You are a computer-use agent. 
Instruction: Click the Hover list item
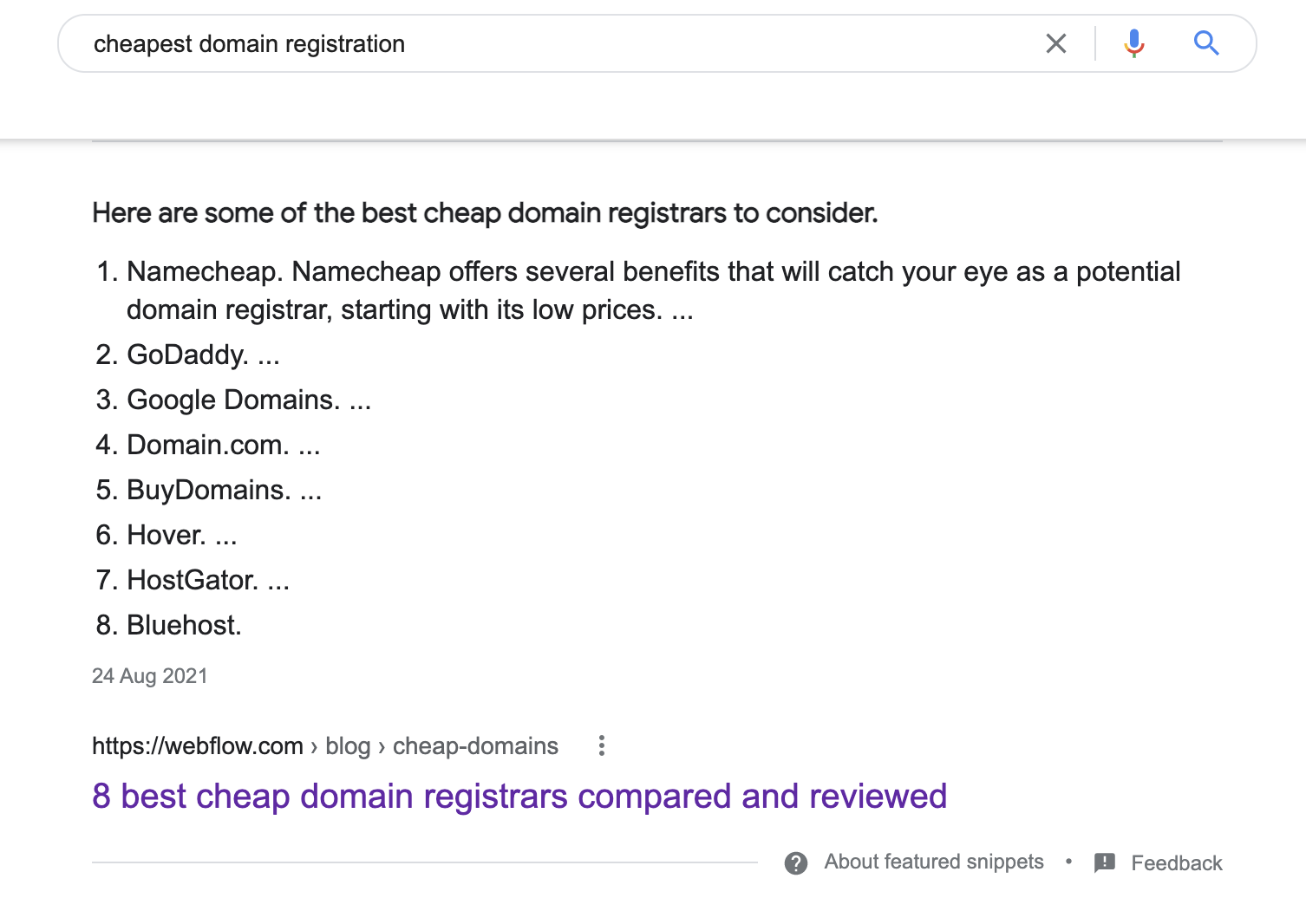point(167,535)
